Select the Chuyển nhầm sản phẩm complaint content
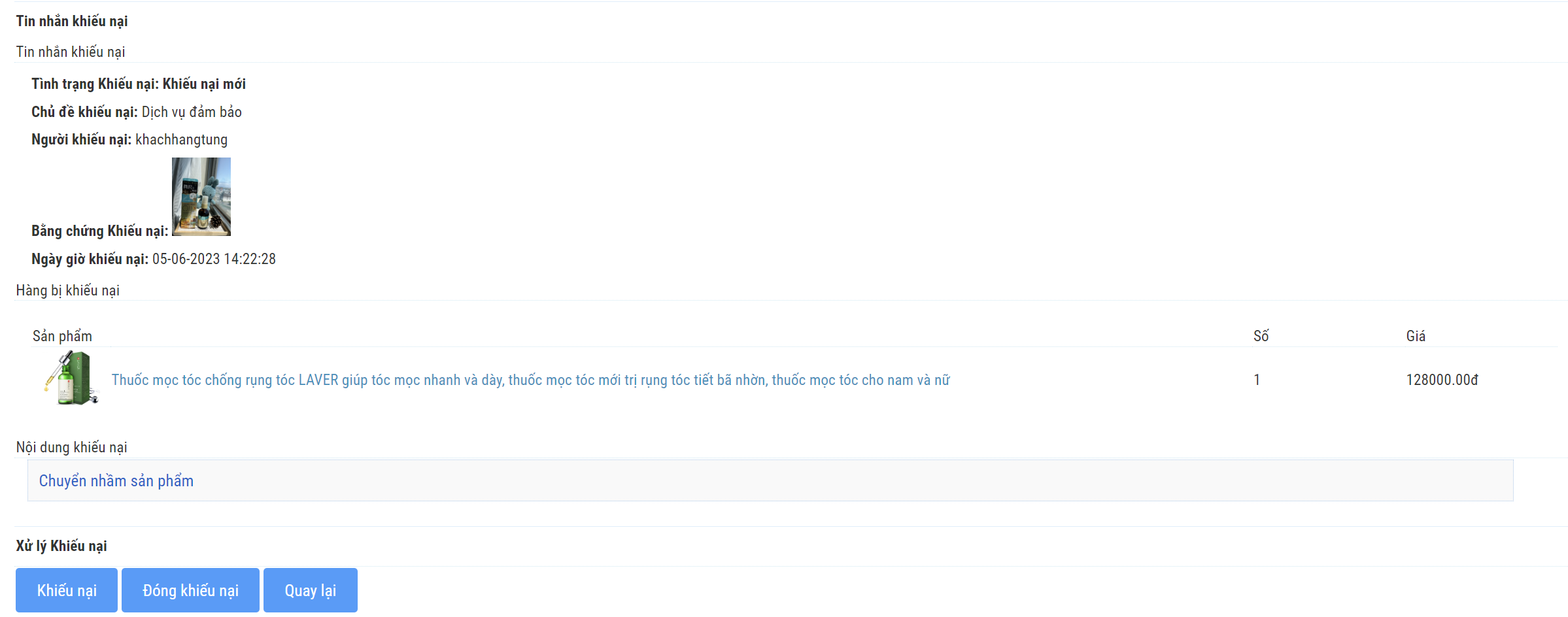The width and height of the screenshot is (1568, 617). (116, 481)
